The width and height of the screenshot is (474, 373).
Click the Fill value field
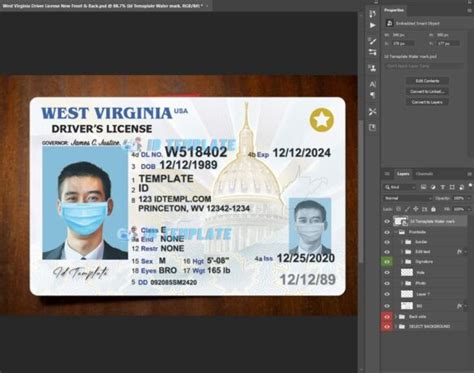coord(459,209)
